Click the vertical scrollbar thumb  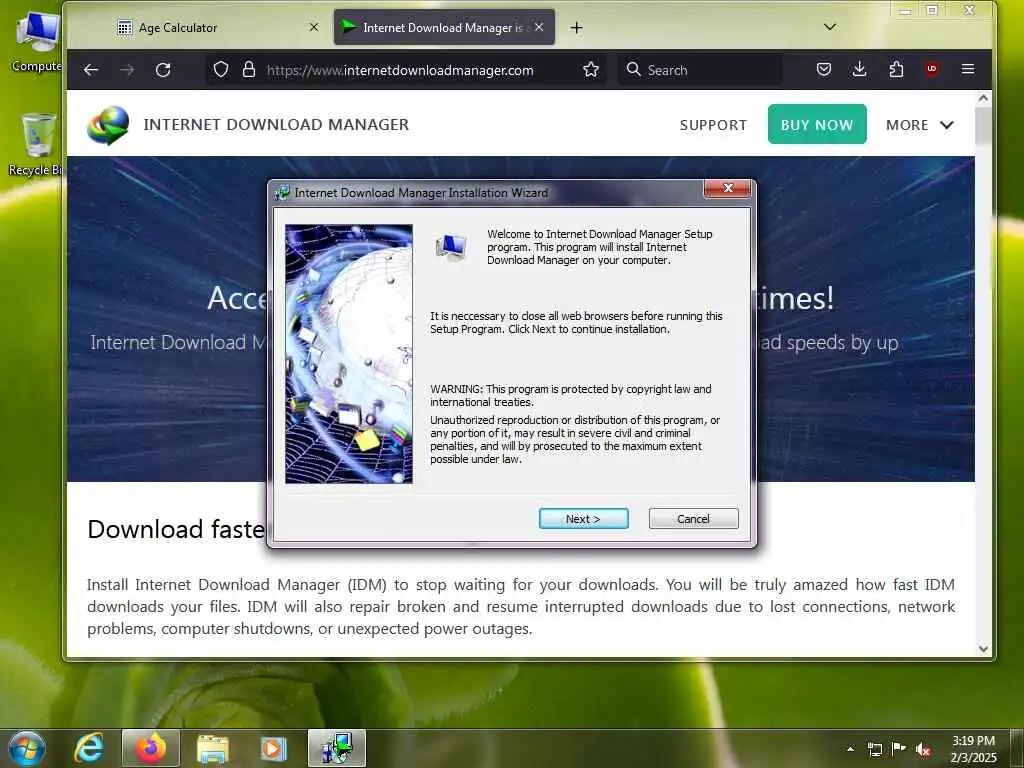(984, 124)
